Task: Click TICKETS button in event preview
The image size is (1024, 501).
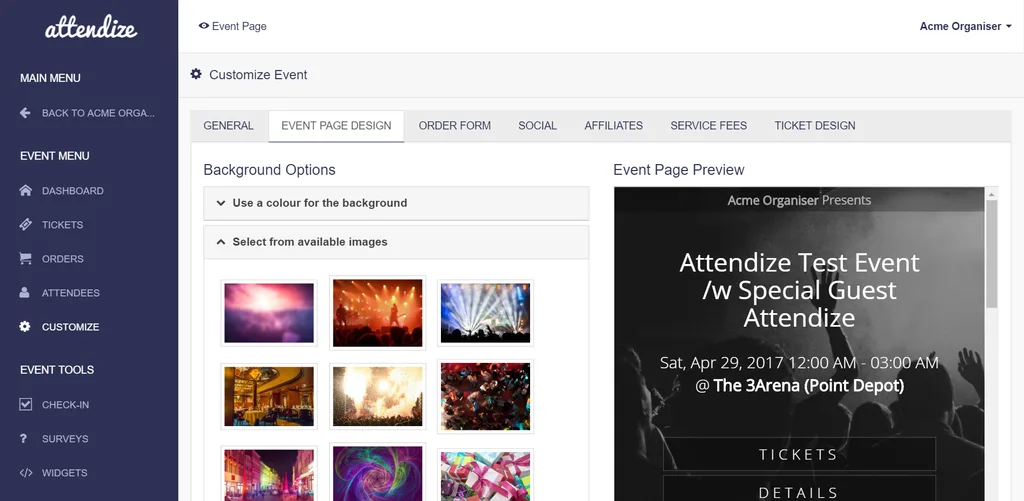Action: pyautogui.click(x=799, y=454)
